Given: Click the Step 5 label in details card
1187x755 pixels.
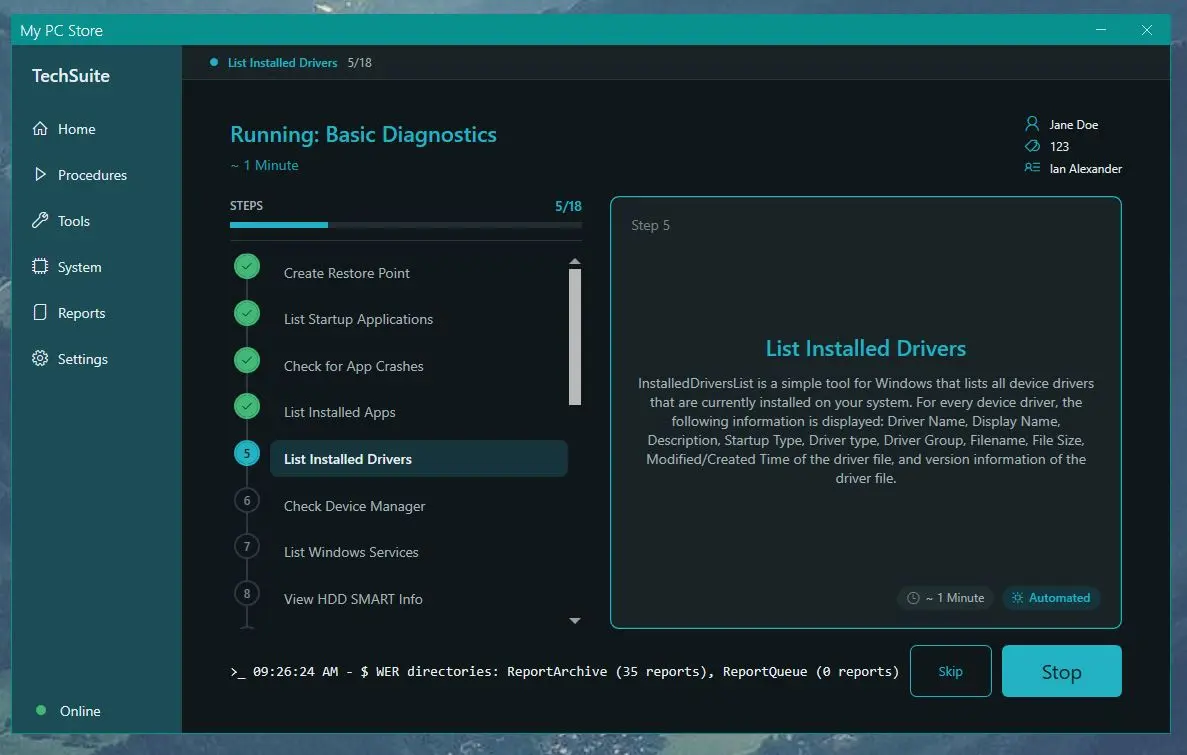Looking at the screenshot, I should point(650,226).
